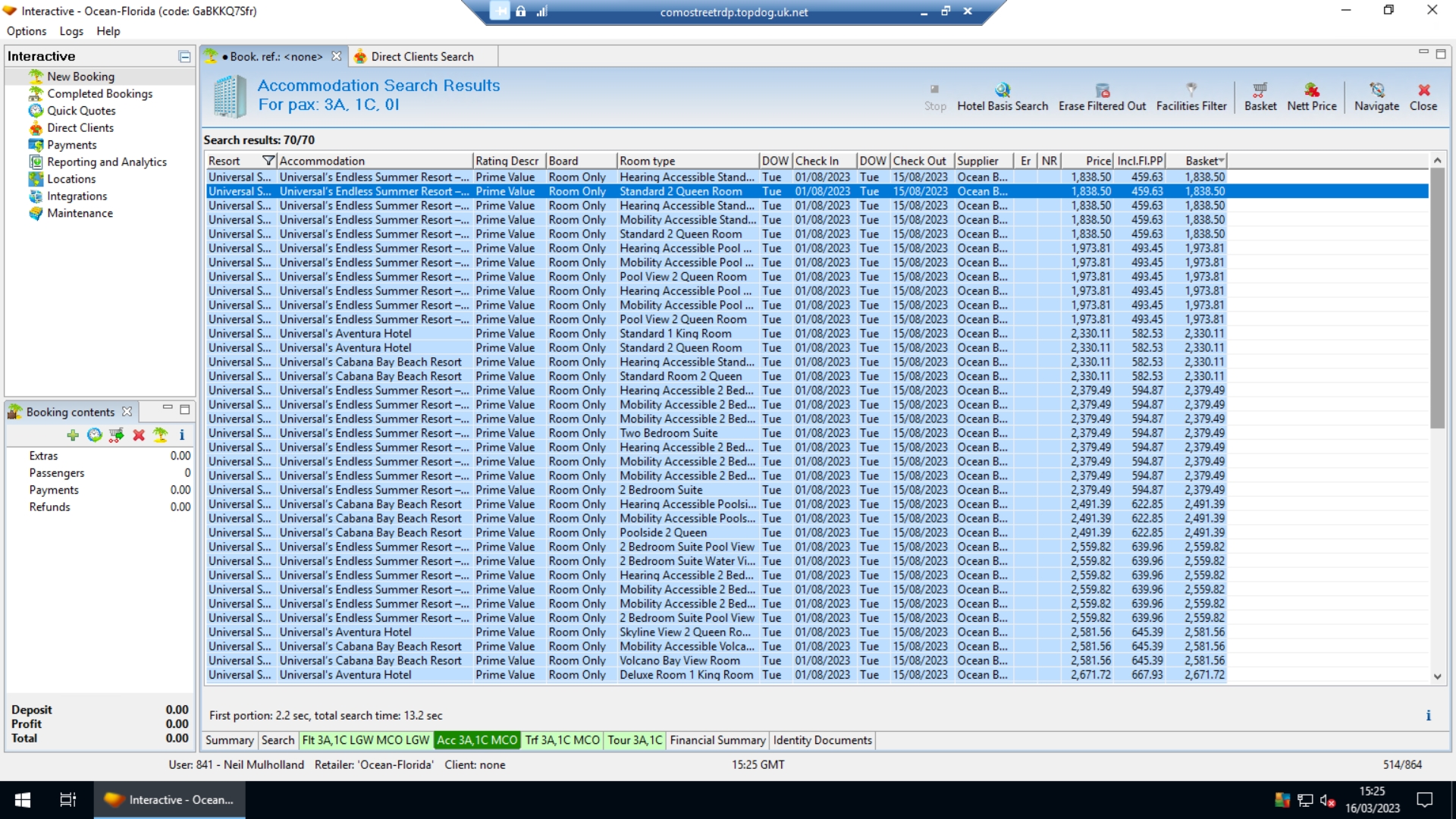1456x819 pixels.
Task: Click red X delete icon in Booking contents
Action: coord(139,435)
